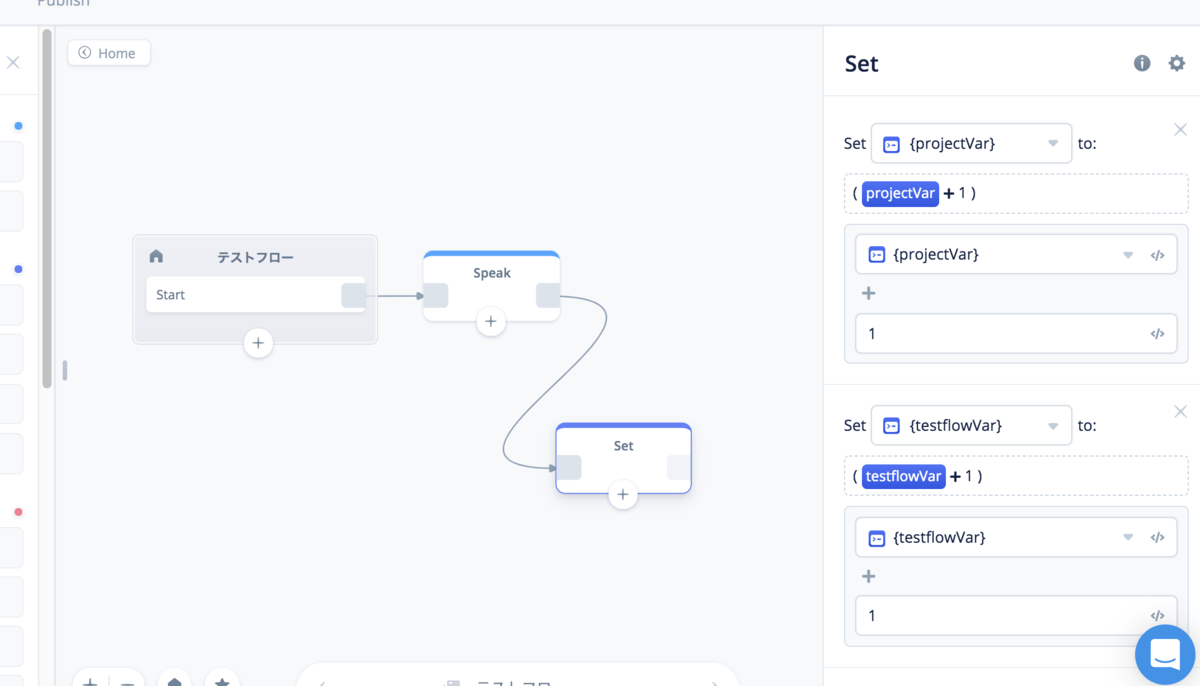Click the Set block output port
The width and height of the screenshot is (1200, 686).
coord(679,467)
